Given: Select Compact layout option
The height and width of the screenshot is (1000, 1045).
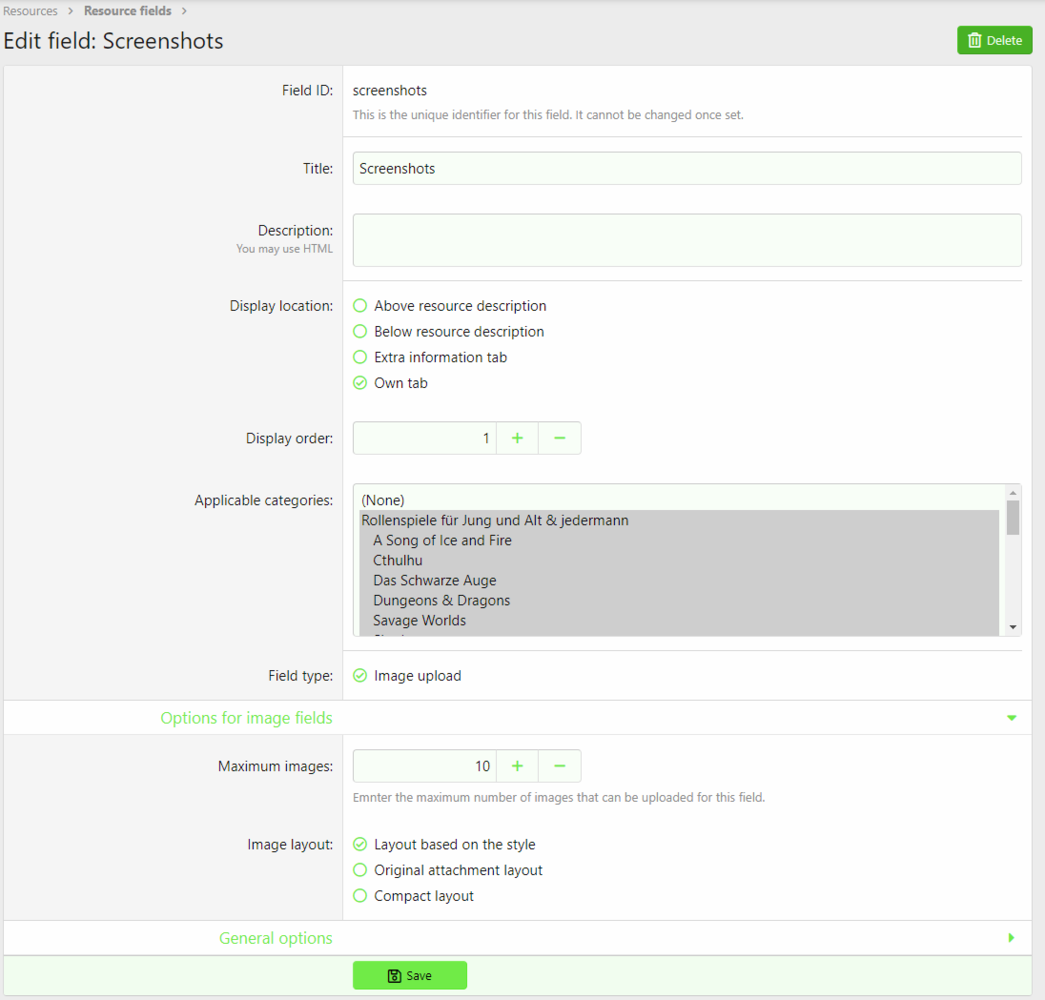Looking at the screenshot, I should [x=413, y=896].
